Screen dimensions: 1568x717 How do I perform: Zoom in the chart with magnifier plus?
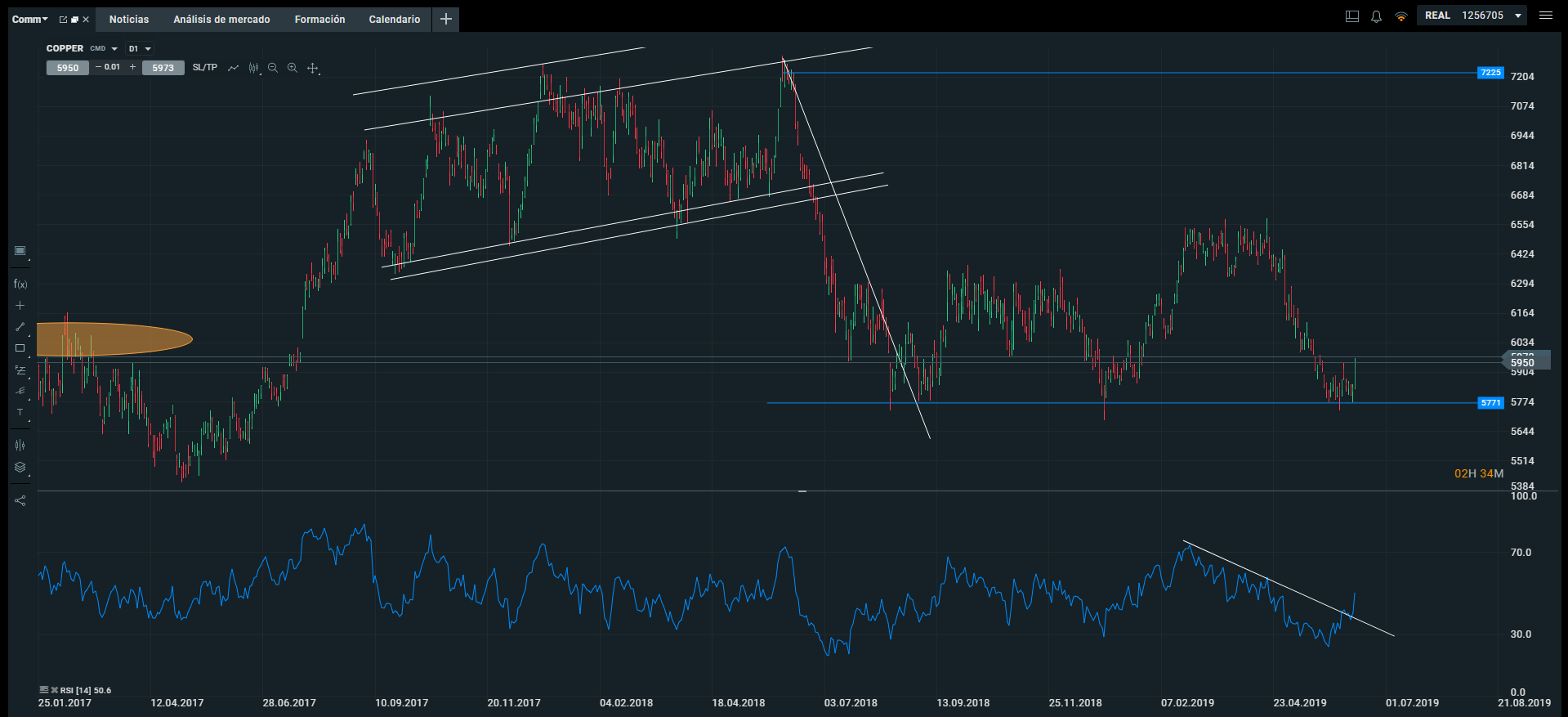pyautogui.click(x=292, y=68)
